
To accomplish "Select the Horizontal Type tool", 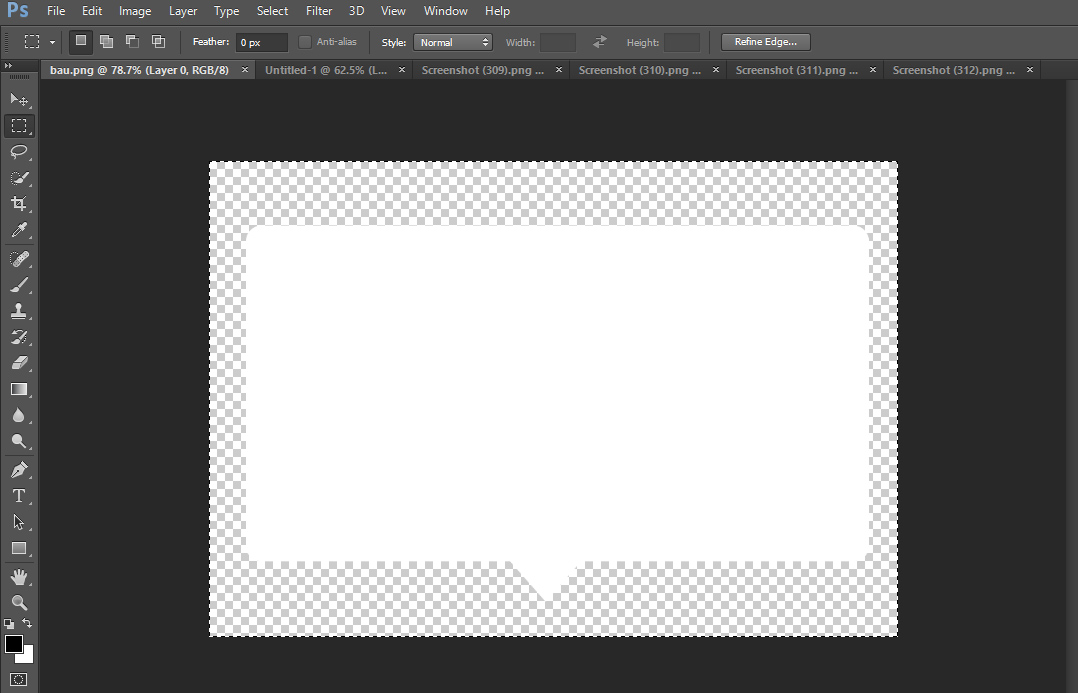I will pyautogui.click(x=19, y=496).
